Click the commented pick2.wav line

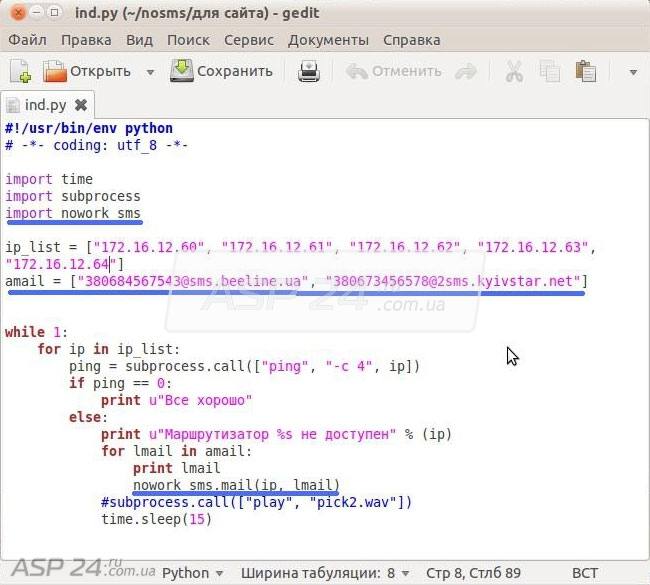click(x=257, y=502)
